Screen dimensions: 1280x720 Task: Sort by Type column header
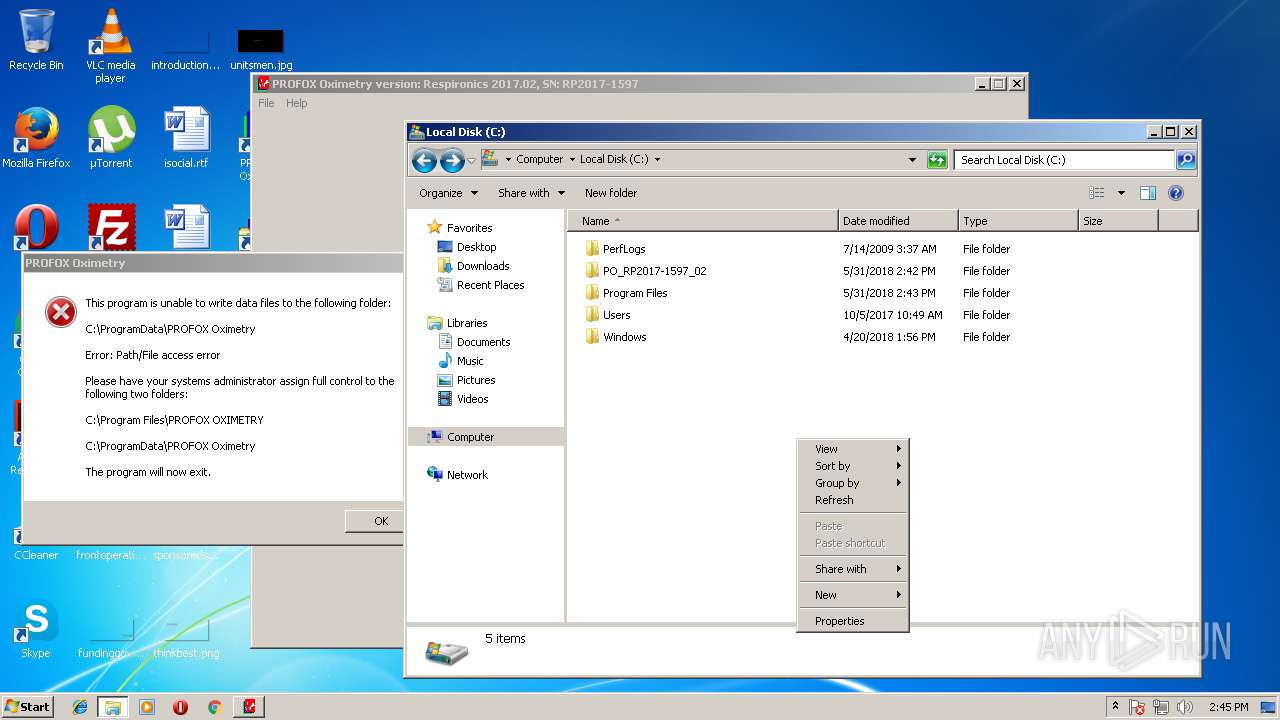(1018, 221)
